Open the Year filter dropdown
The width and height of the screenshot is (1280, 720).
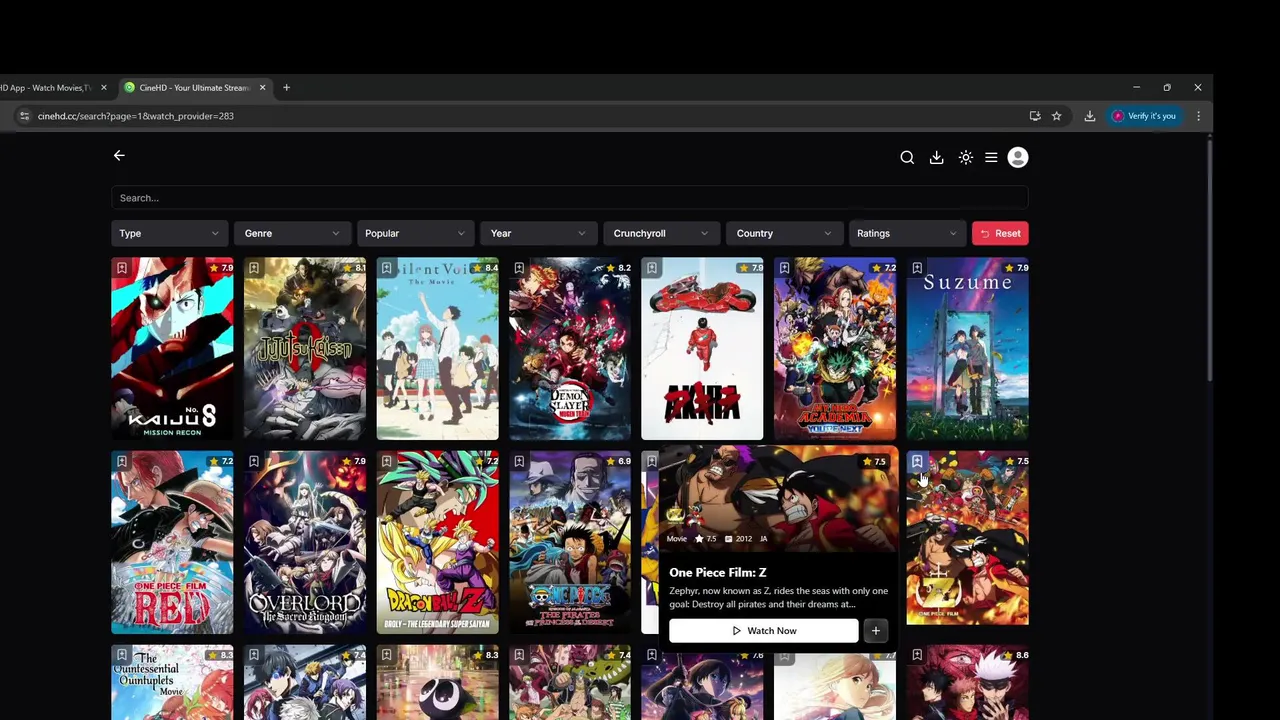[x=537, y=233]
